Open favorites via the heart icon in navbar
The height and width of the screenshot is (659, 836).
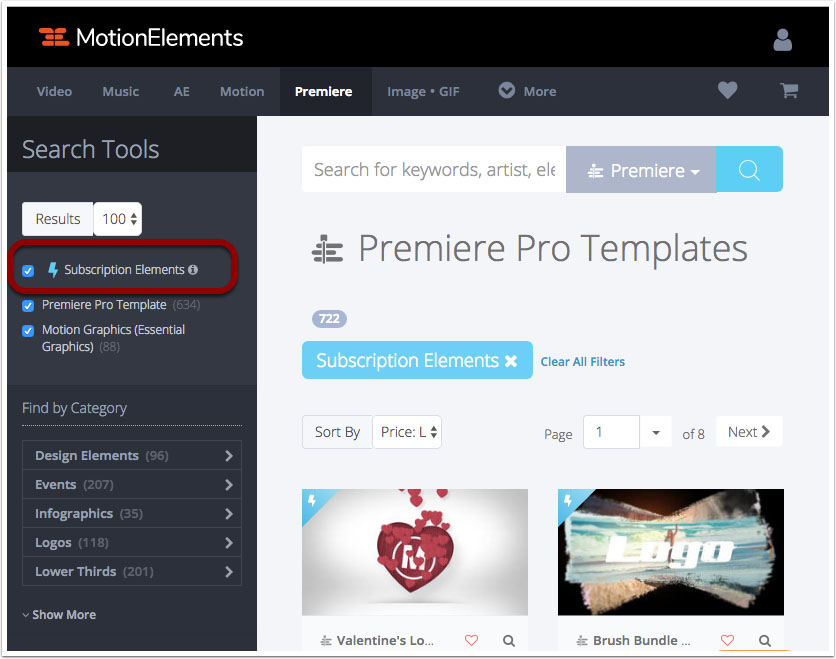tap(727, 90)
